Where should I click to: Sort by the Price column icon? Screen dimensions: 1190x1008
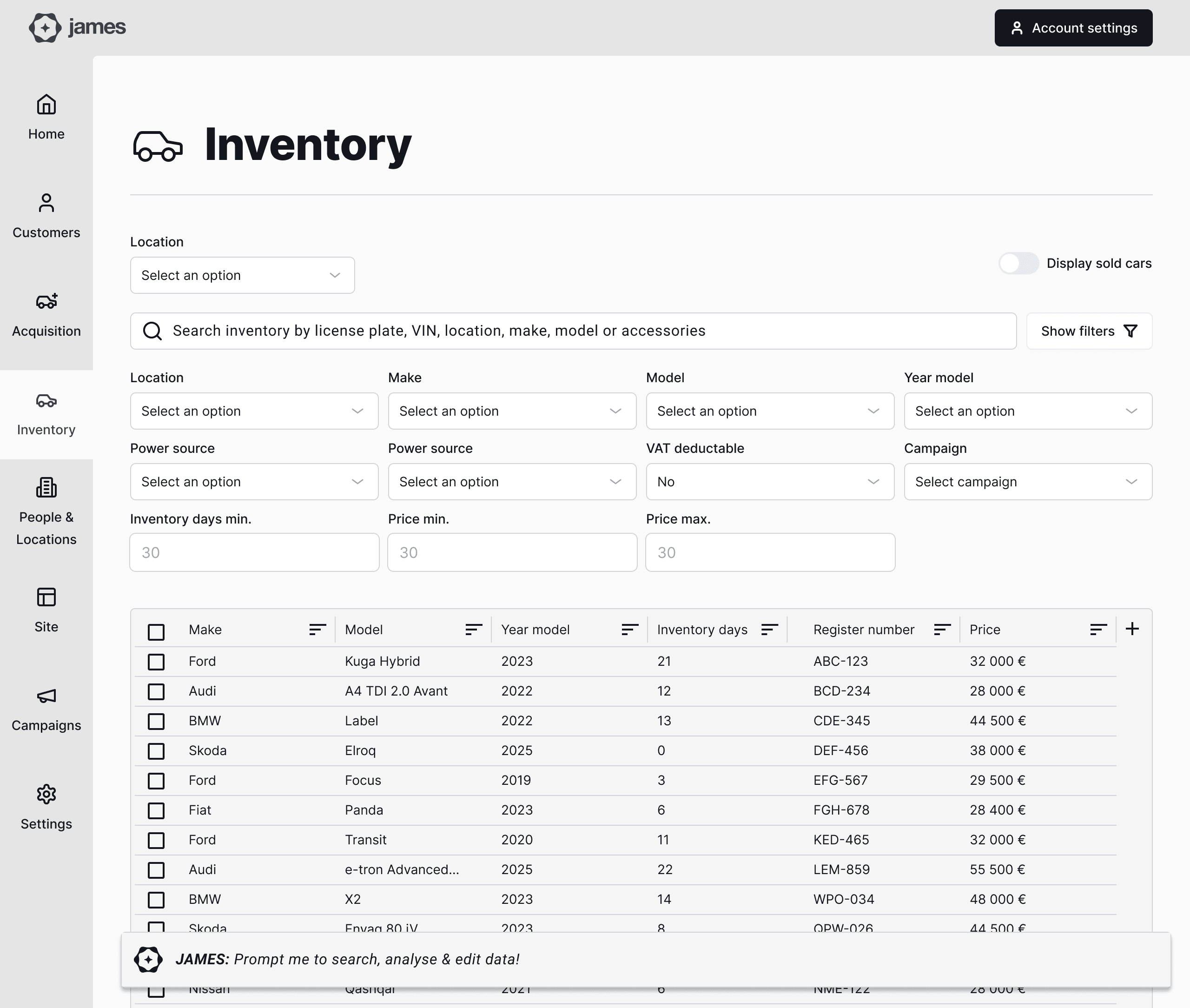point(1098,630)
